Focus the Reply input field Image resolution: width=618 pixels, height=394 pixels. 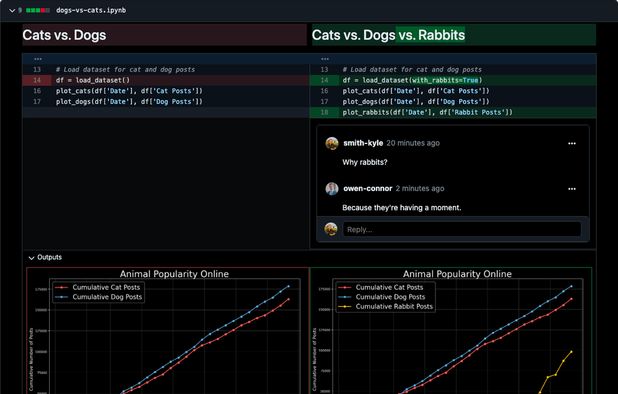(462, 229)
